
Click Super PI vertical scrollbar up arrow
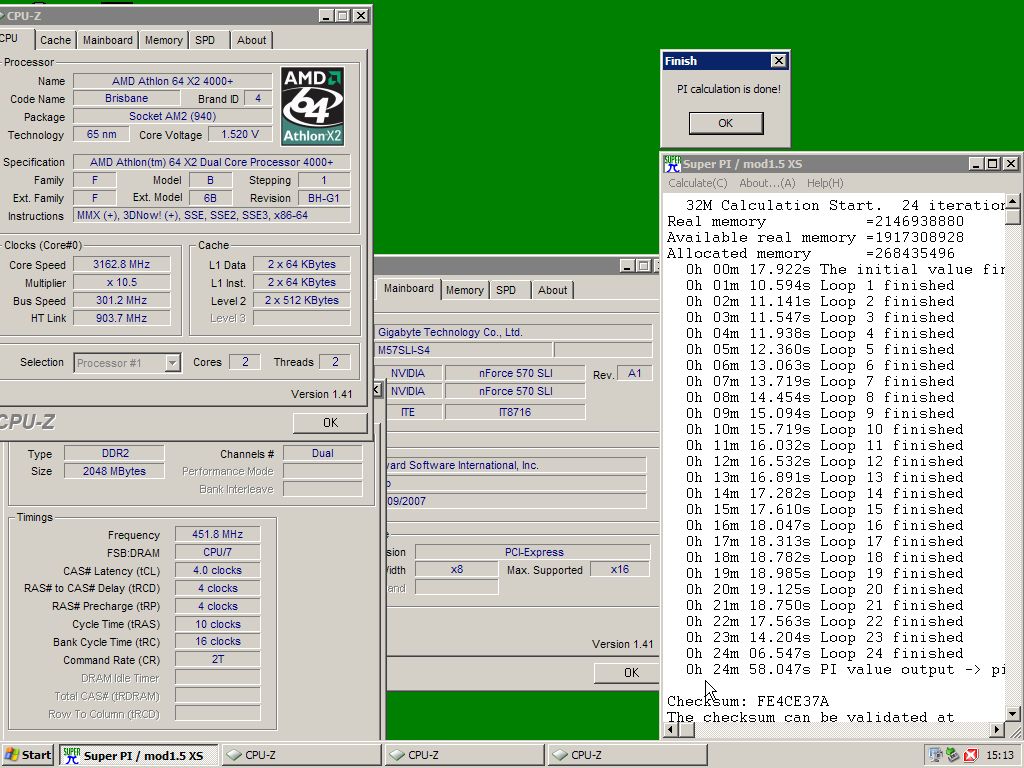pyautogui.click(x=1013, y=201)
